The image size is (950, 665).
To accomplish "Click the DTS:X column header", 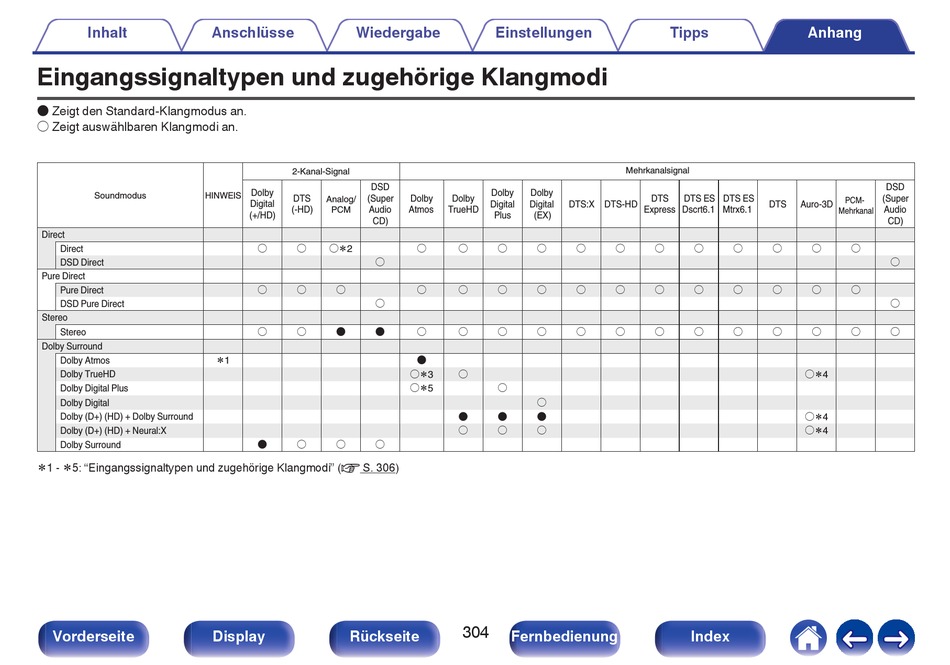I will (581, 204).
